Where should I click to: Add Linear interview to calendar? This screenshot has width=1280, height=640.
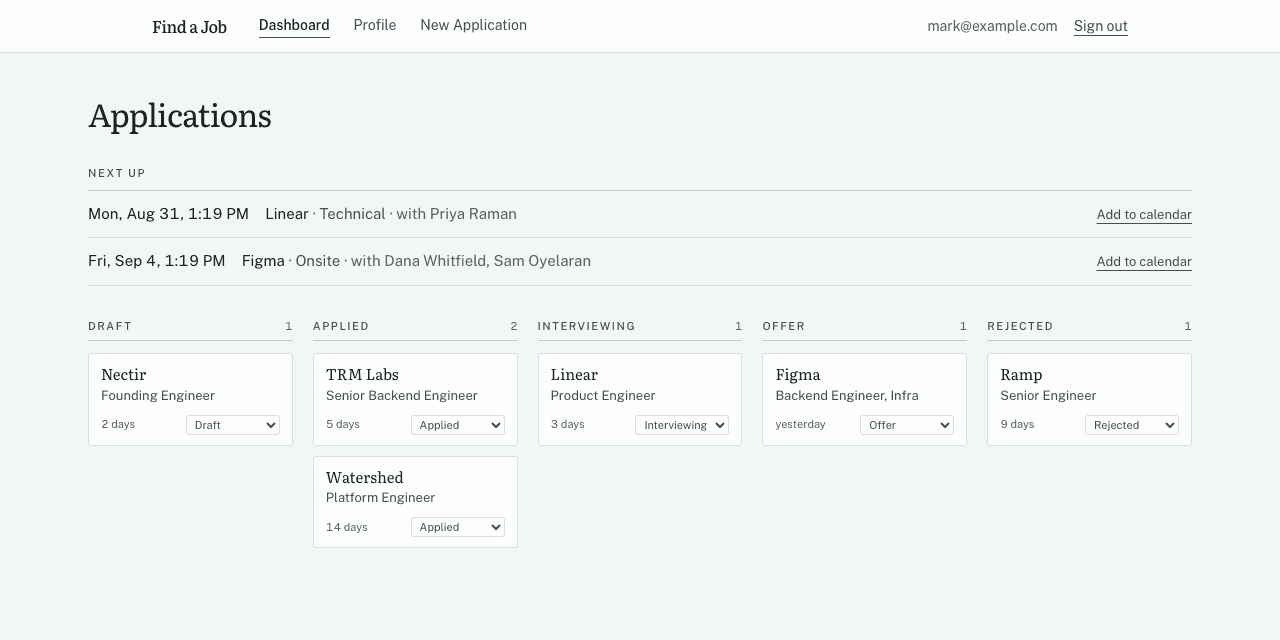1144,214
